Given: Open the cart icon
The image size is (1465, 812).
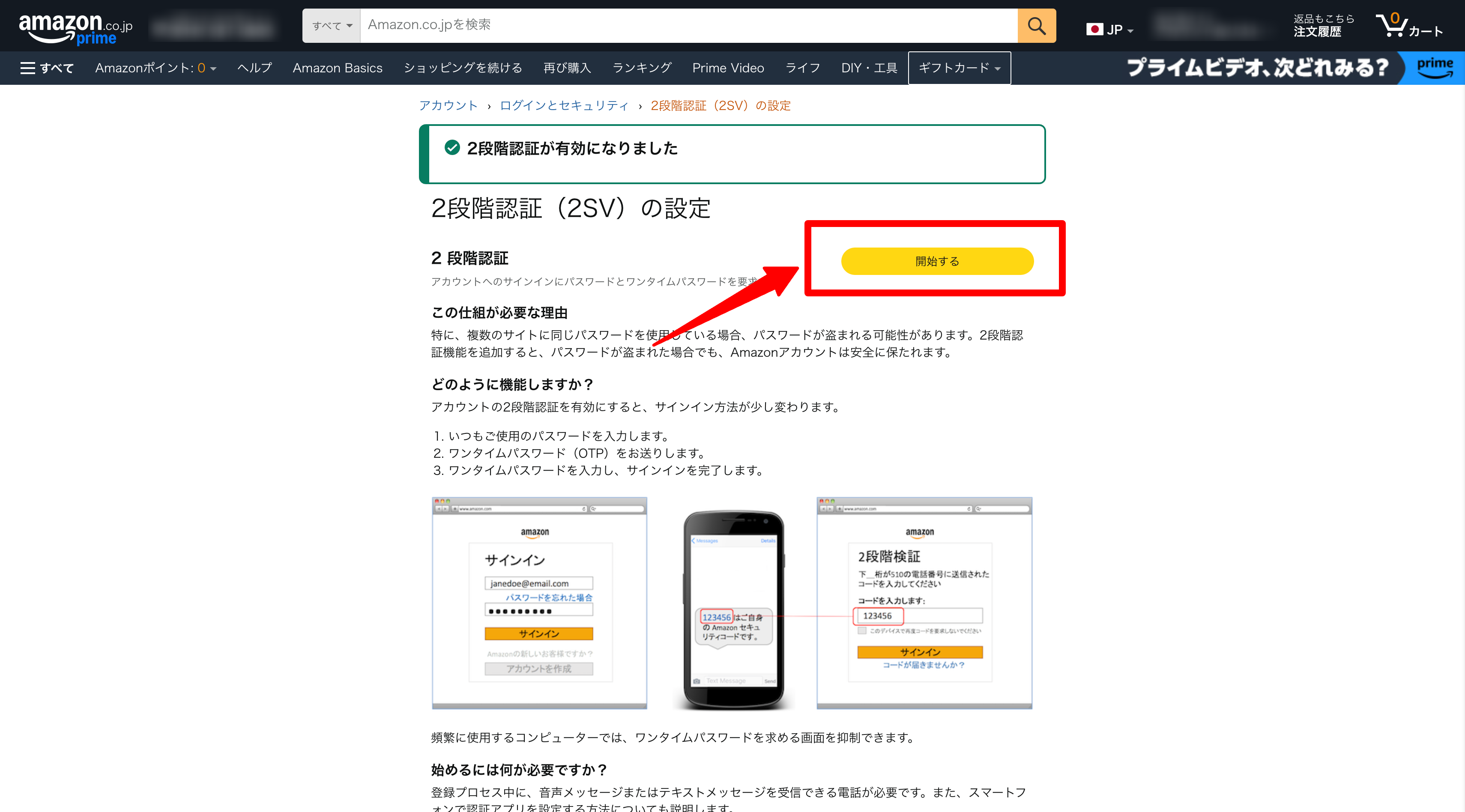Looking at the screenshot, I should (1409, 26).
